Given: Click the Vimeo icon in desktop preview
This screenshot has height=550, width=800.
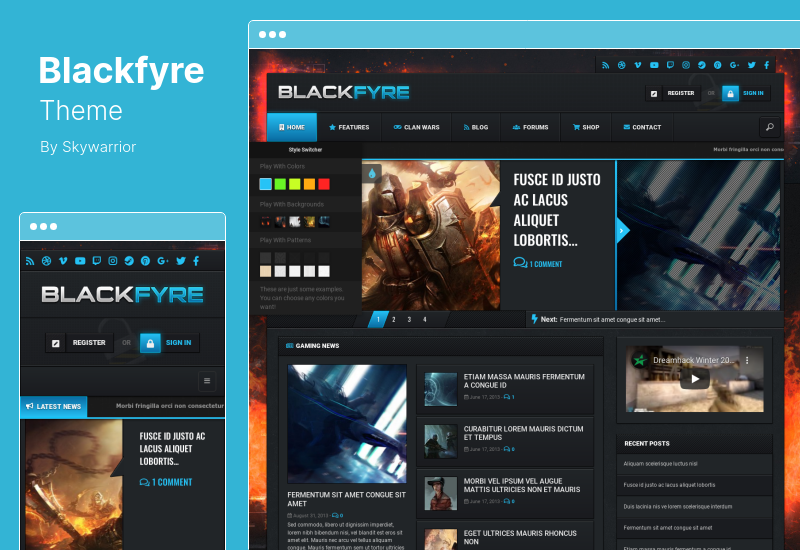Looking at the screenshot, I should tap(638, 65).
